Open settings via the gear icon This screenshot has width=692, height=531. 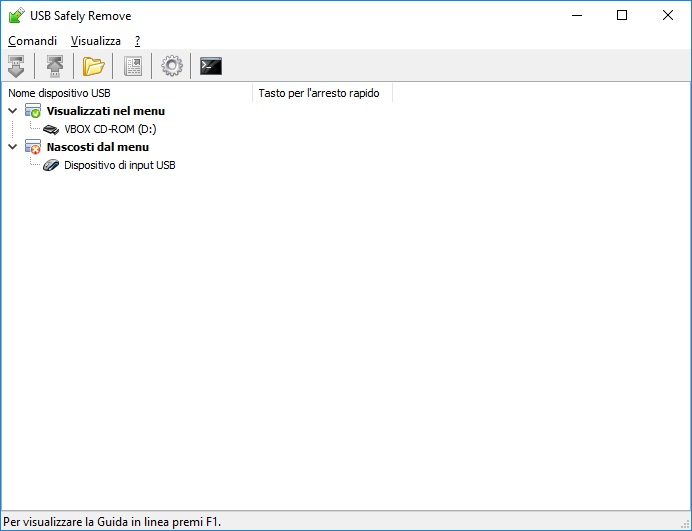(x=172, y=66)
